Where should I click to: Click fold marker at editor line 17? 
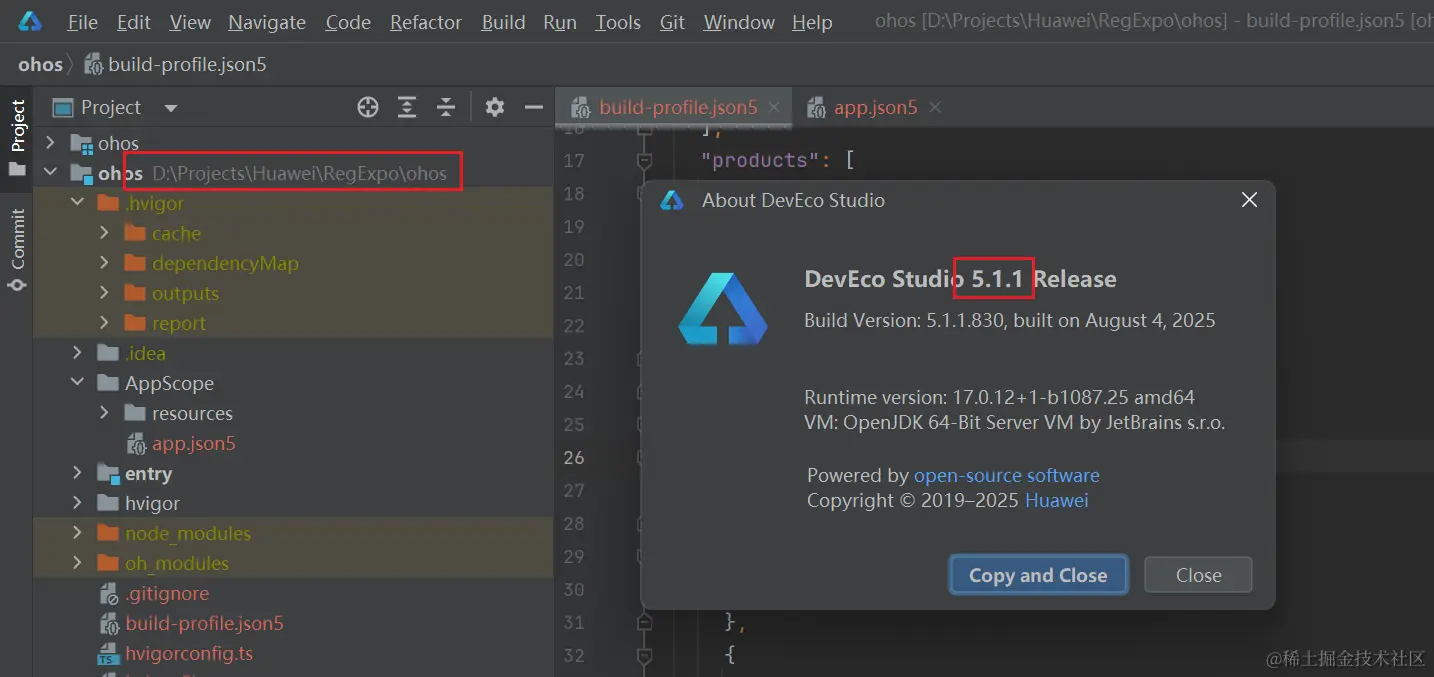(x=645, y=160)
